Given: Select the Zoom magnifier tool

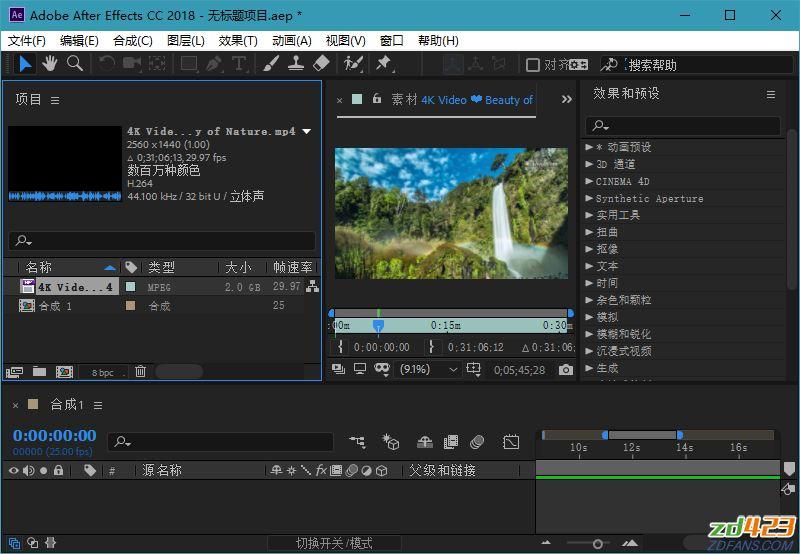Looking at the screenshot, I should coord(75,64).
